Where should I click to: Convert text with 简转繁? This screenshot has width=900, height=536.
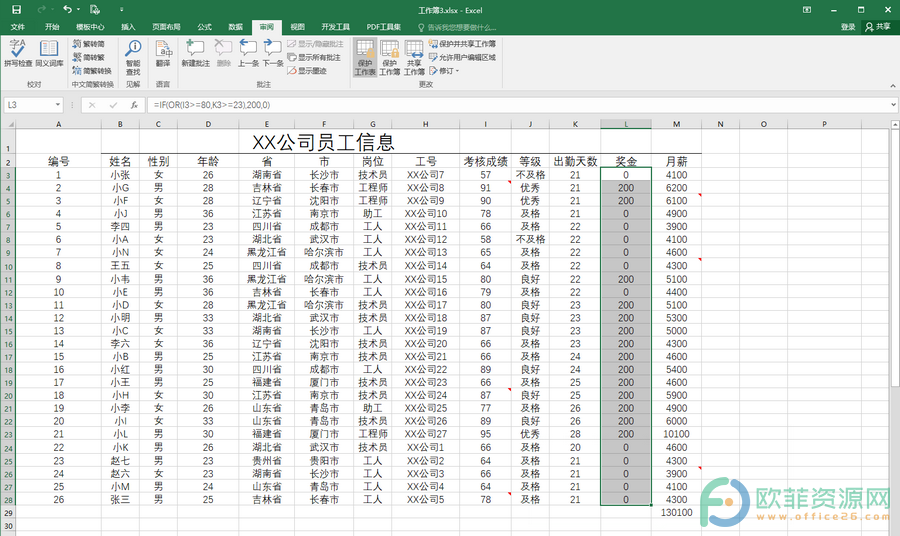[x=89, y=57]
